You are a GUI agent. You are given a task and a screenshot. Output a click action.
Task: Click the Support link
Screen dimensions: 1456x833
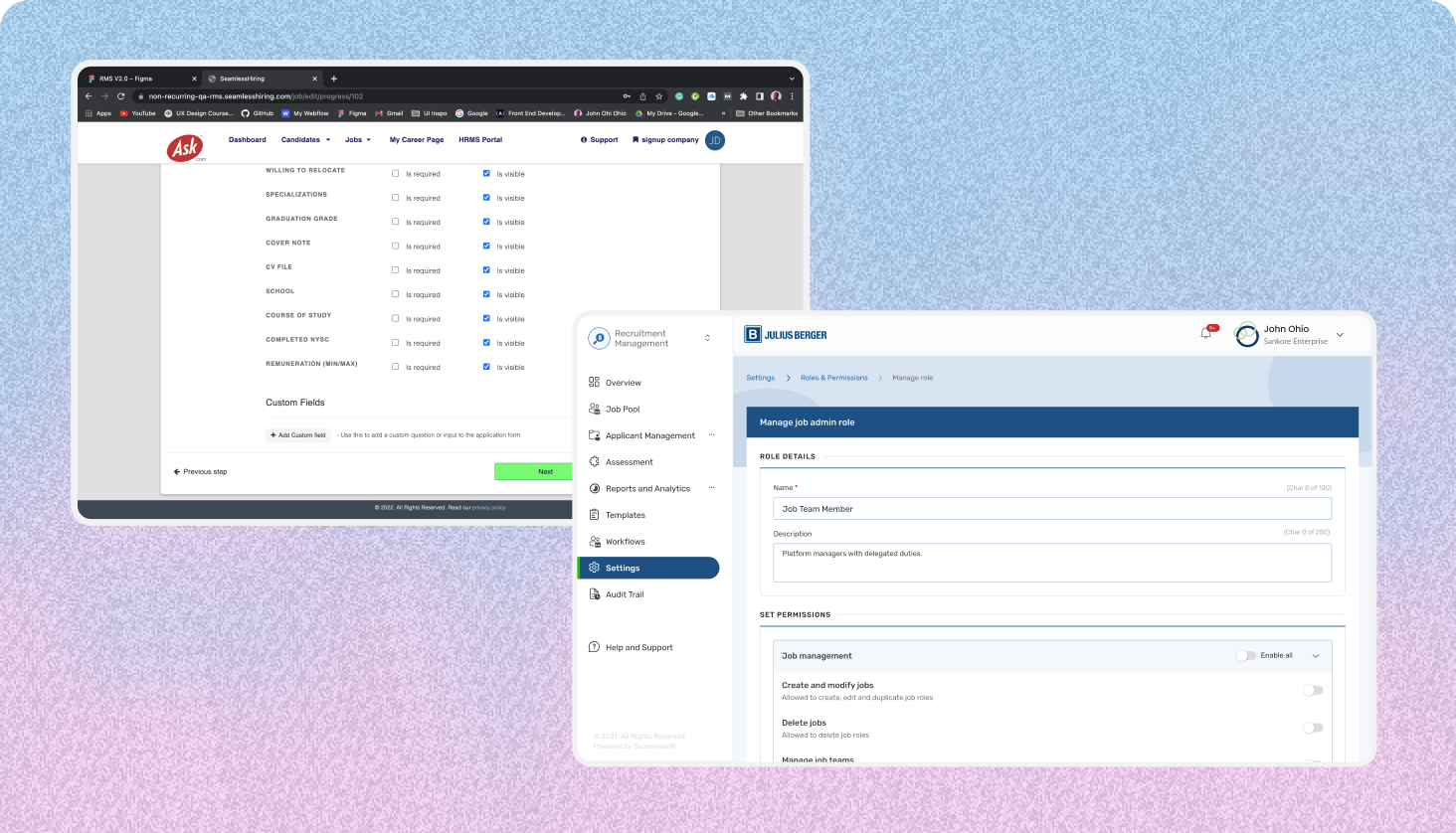pyautogui.click(x=600, y=140)
